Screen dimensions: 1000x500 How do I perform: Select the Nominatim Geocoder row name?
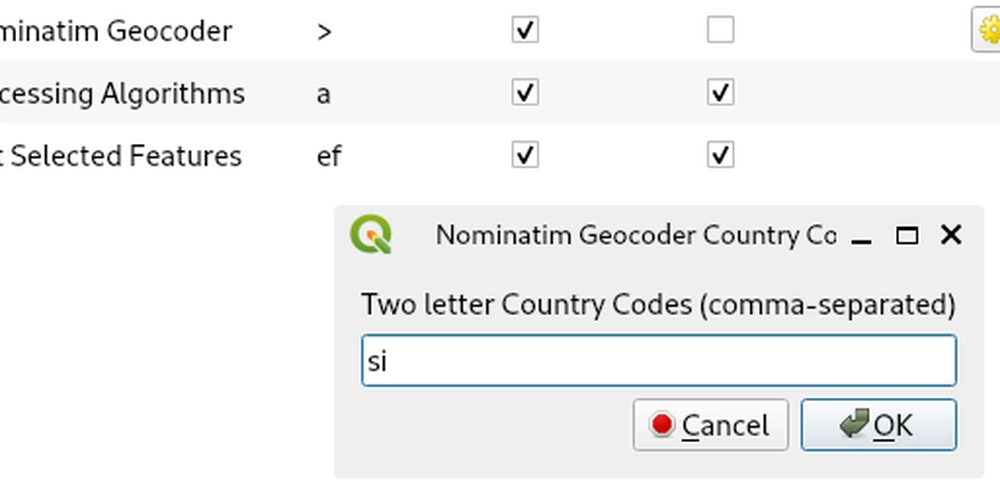(x=115, y=31)
